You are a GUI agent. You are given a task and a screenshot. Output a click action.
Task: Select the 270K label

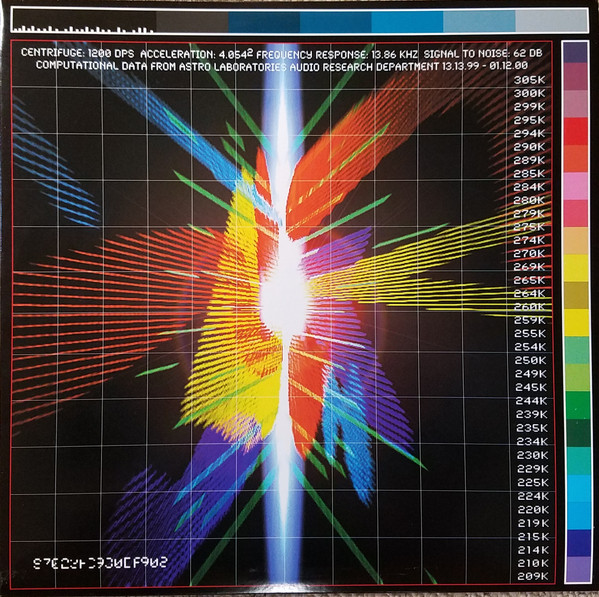[529, 254]
